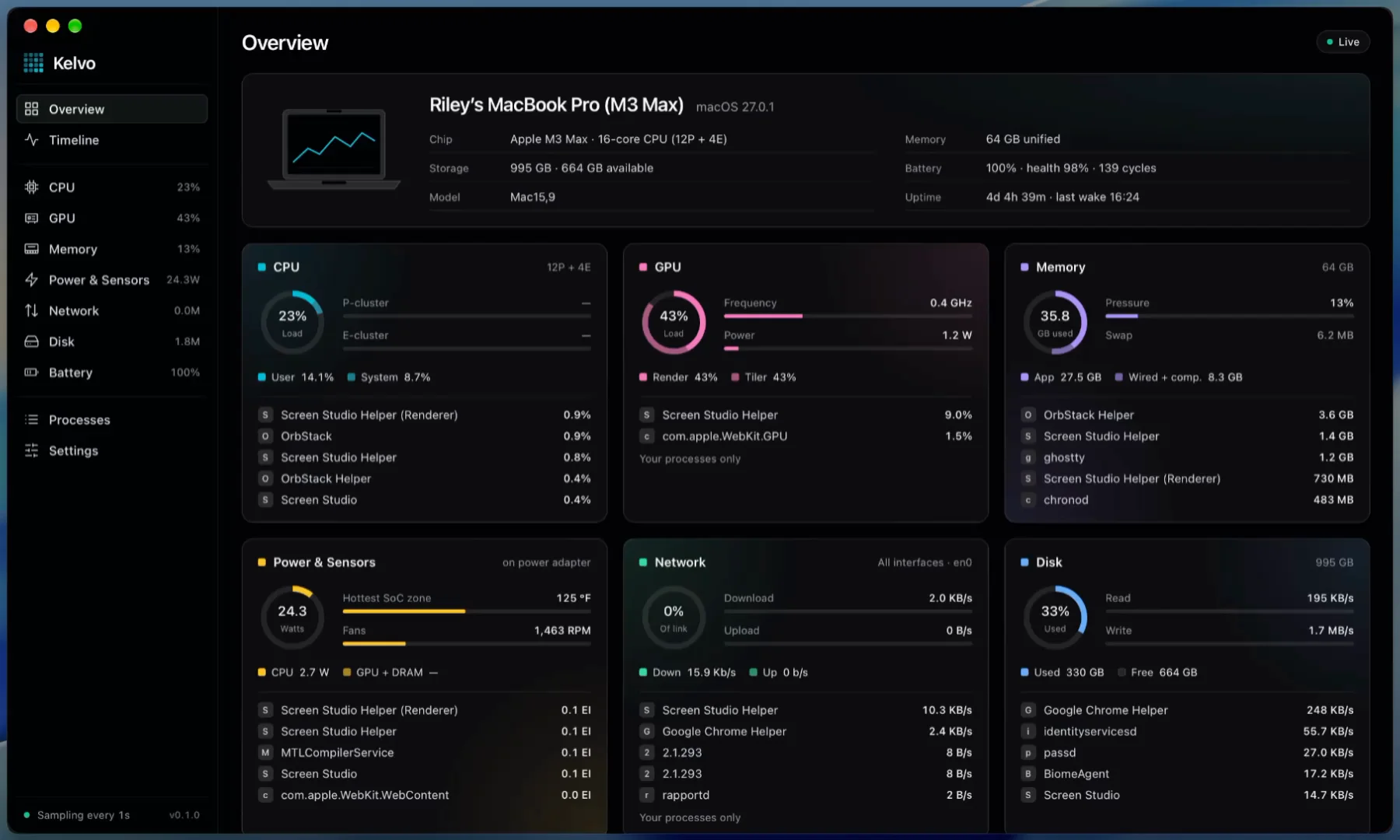This screenshot has width=1400, height=840.
Task: Click the ghostty process icon in Memory card
Action: click(x=1028, y=457)
